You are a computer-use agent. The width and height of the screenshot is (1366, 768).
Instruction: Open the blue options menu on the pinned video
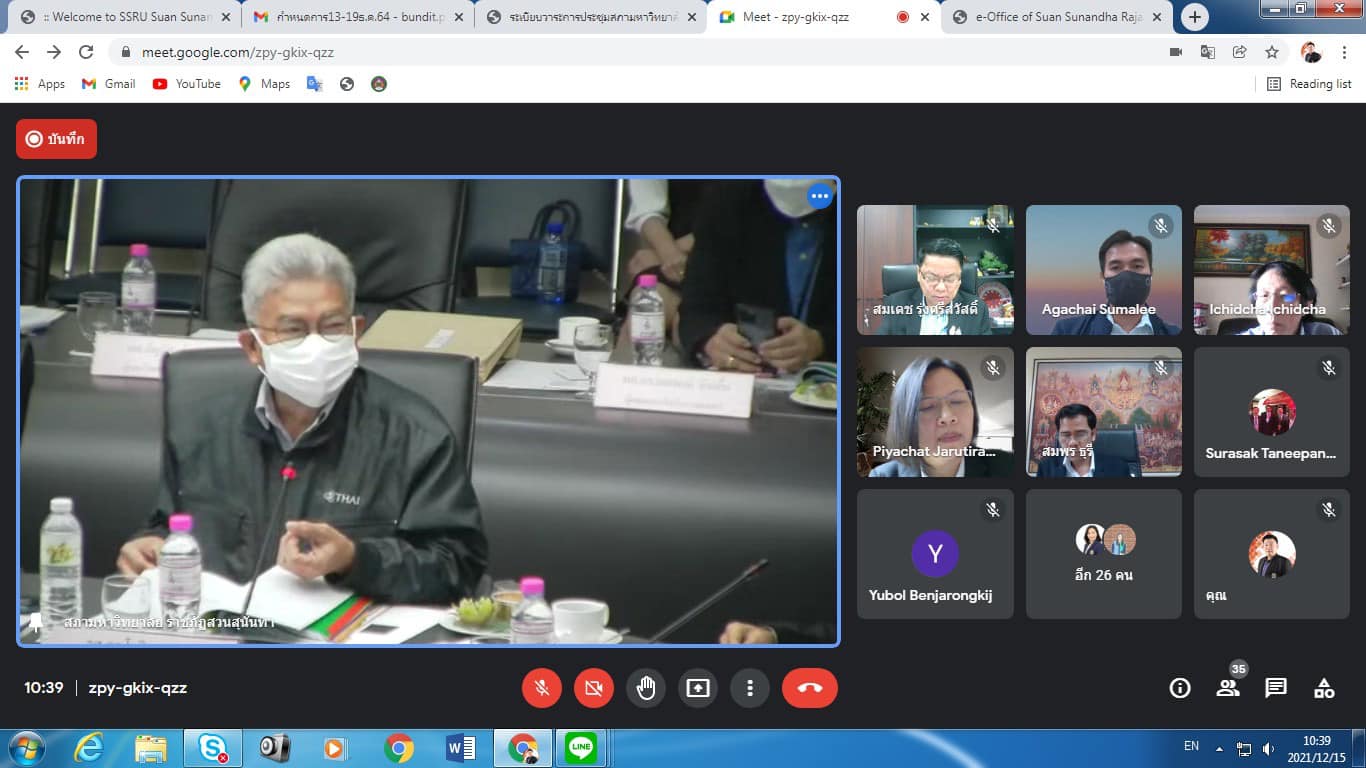pyautogui.click(x=820, y=196)
